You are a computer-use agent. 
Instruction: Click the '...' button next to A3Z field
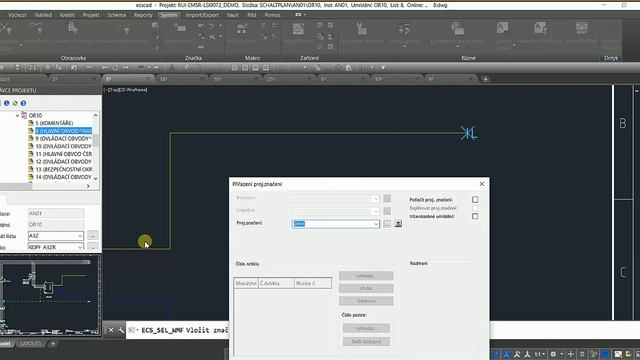pos(93,236)
